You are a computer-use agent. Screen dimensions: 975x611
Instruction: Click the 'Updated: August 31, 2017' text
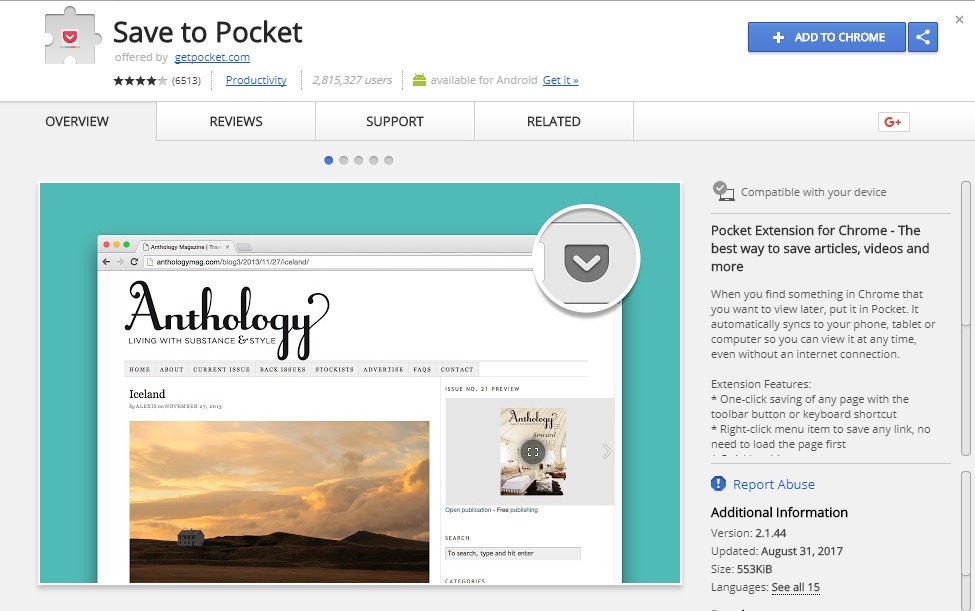(777, 551)
